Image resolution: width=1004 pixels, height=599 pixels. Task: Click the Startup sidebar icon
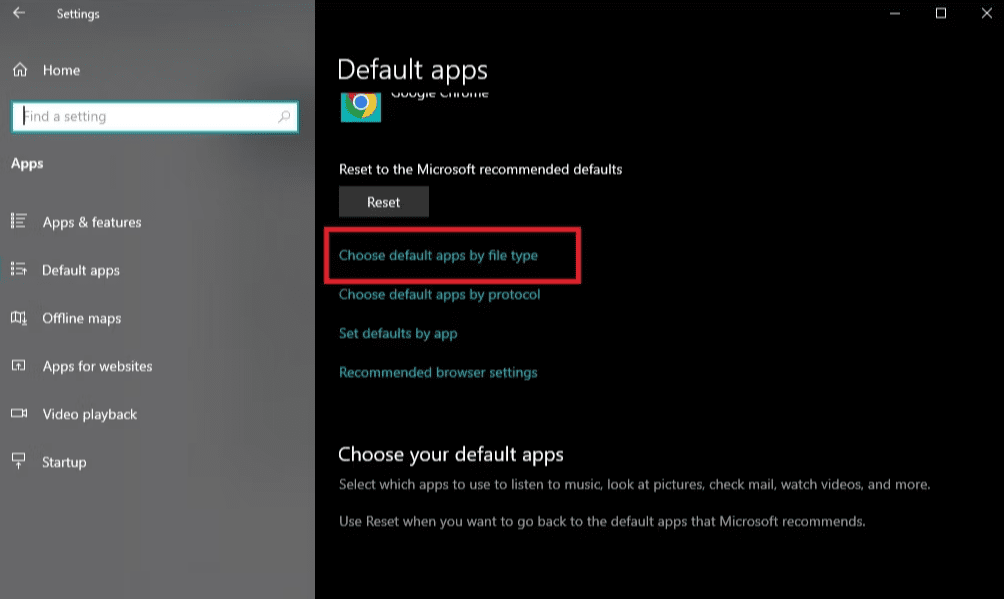click(x=20, y=462)
